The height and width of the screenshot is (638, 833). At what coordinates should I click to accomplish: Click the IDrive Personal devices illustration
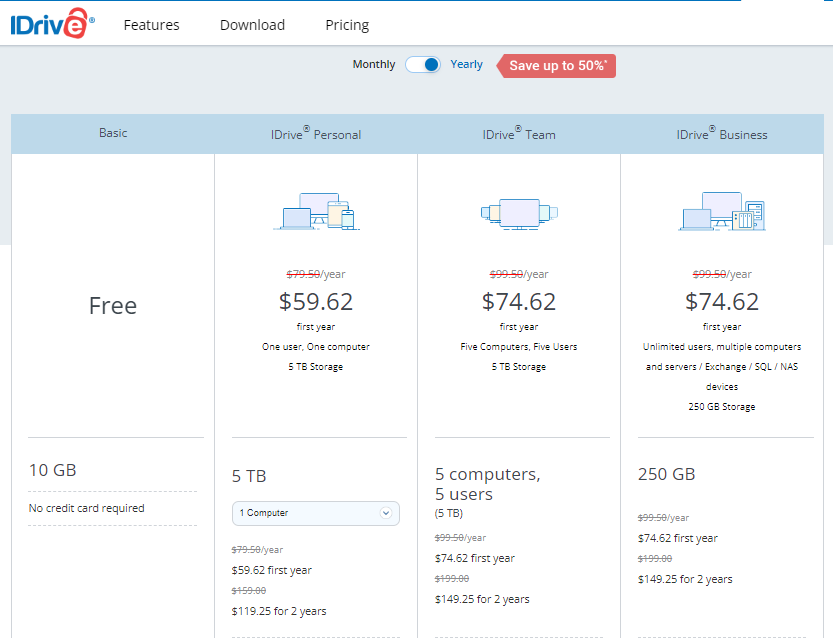[316, 211]
